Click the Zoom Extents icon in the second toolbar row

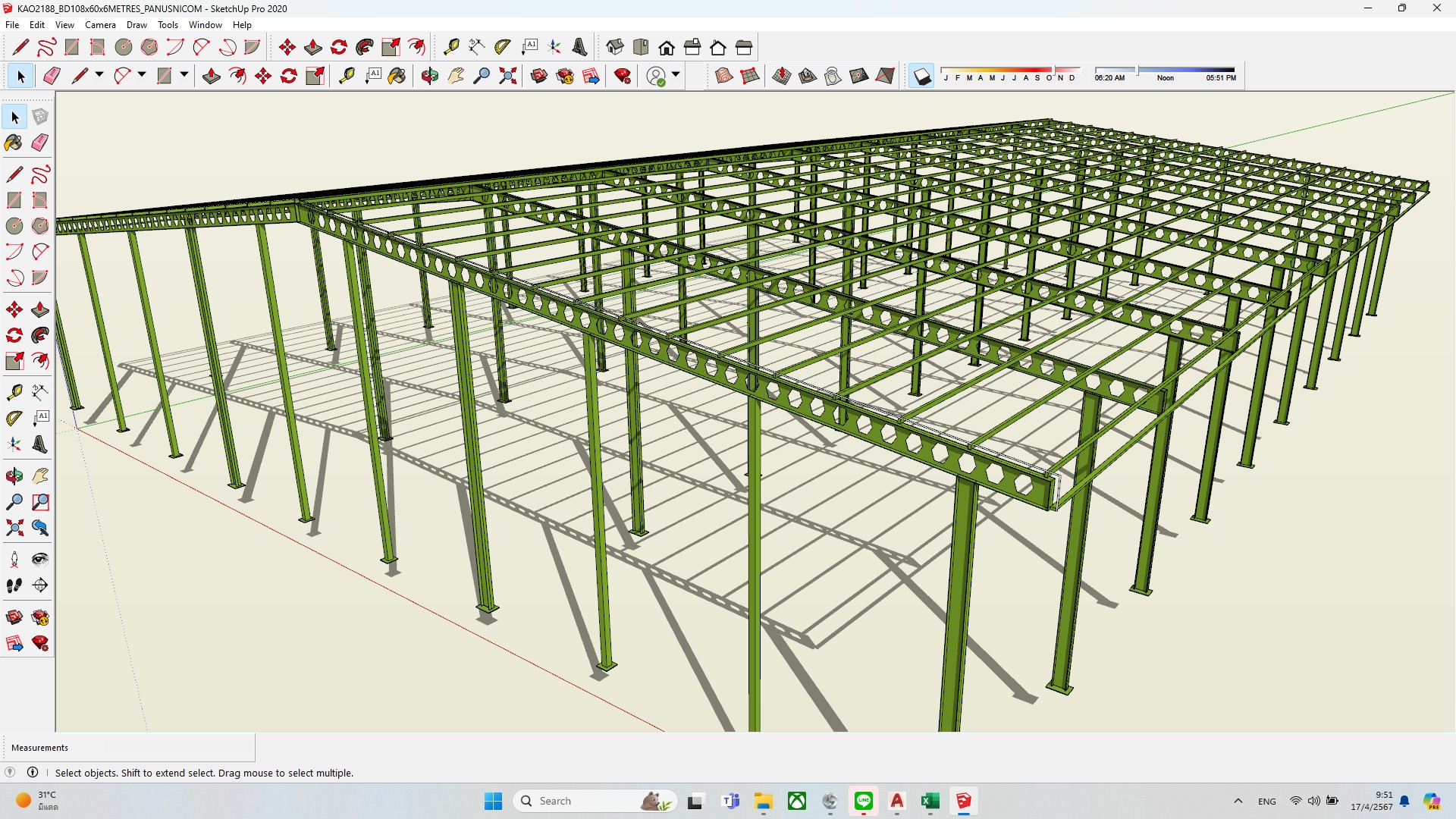click(507, 76)
